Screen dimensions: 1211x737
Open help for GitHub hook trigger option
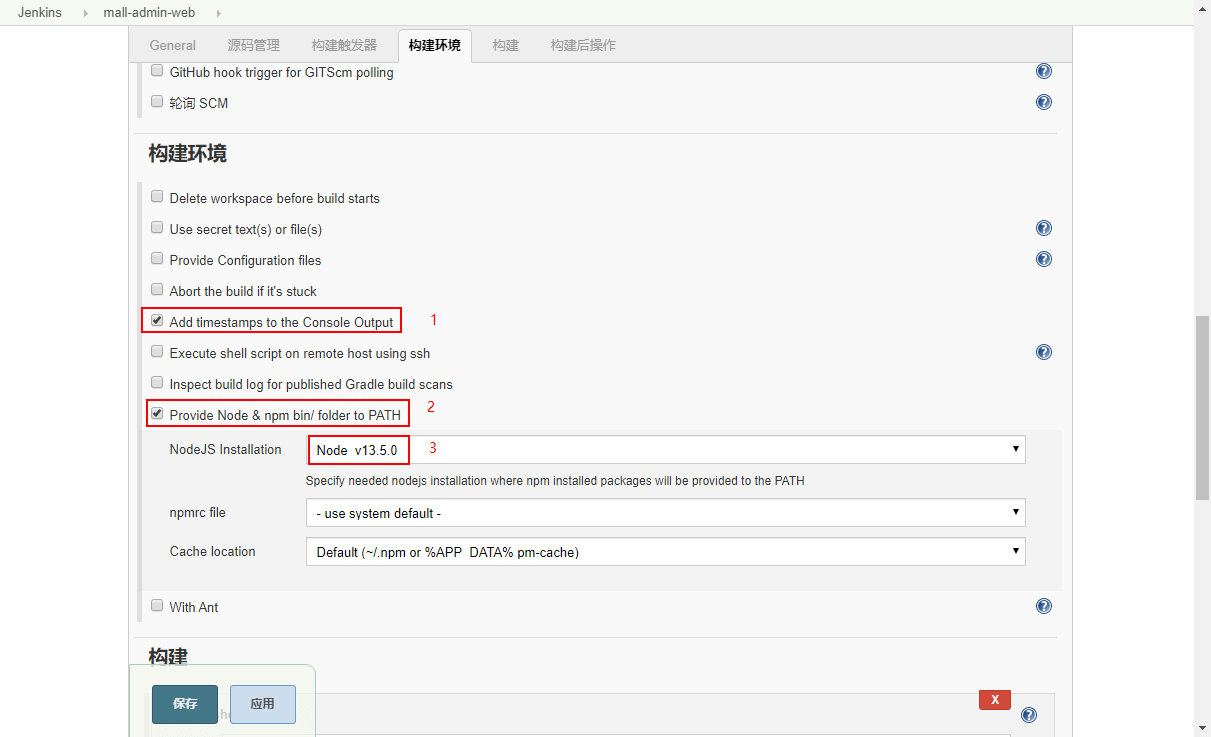point(1044,71)
